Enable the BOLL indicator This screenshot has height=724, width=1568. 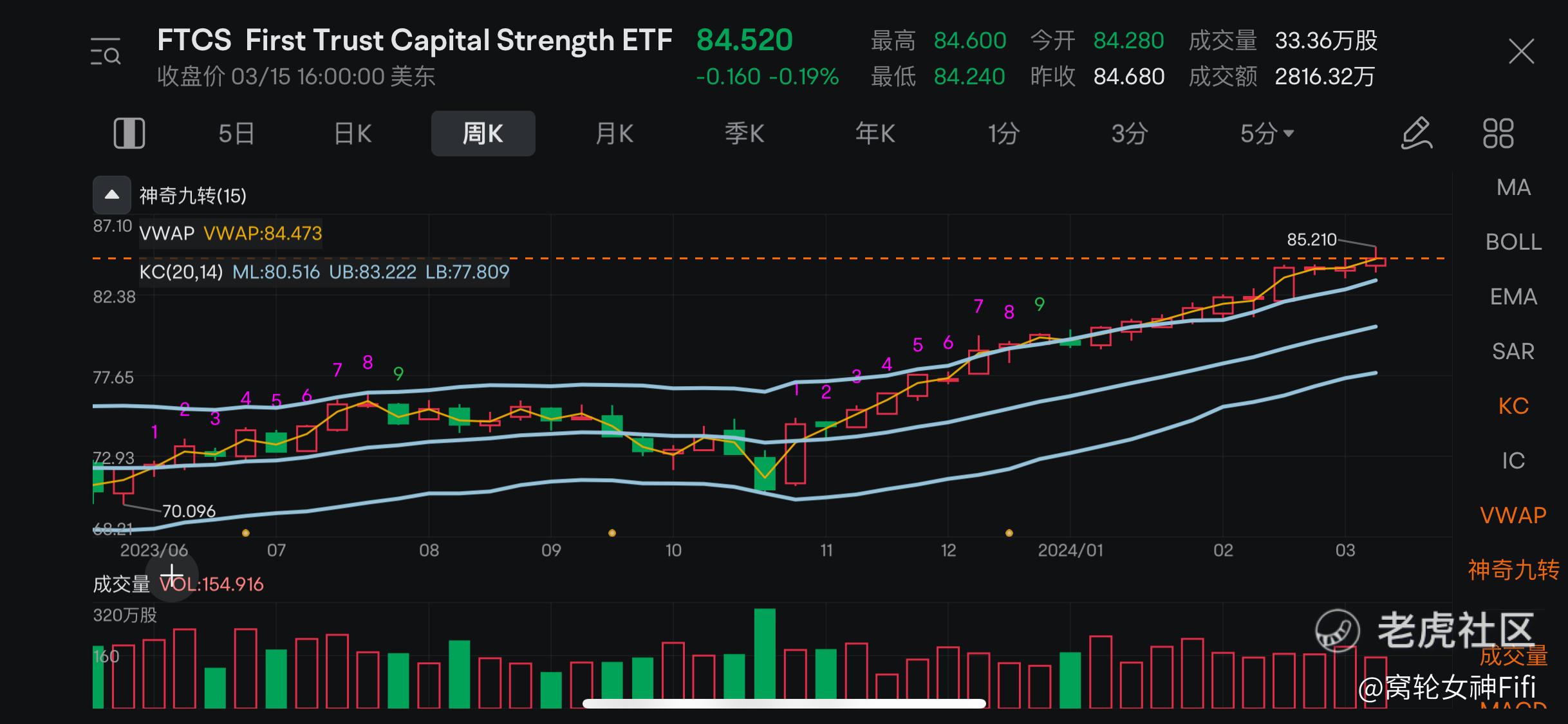(x=1513, y=242)
